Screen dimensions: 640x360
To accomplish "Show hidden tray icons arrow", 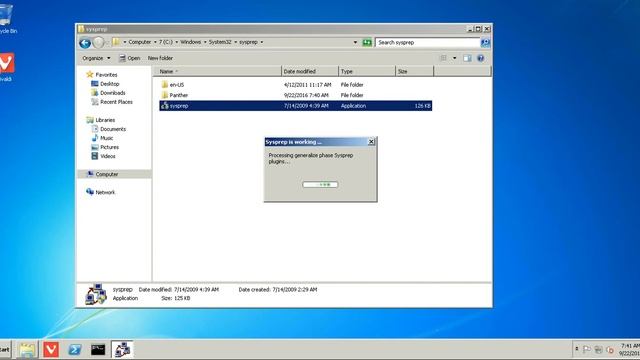I will coord(577,349).
